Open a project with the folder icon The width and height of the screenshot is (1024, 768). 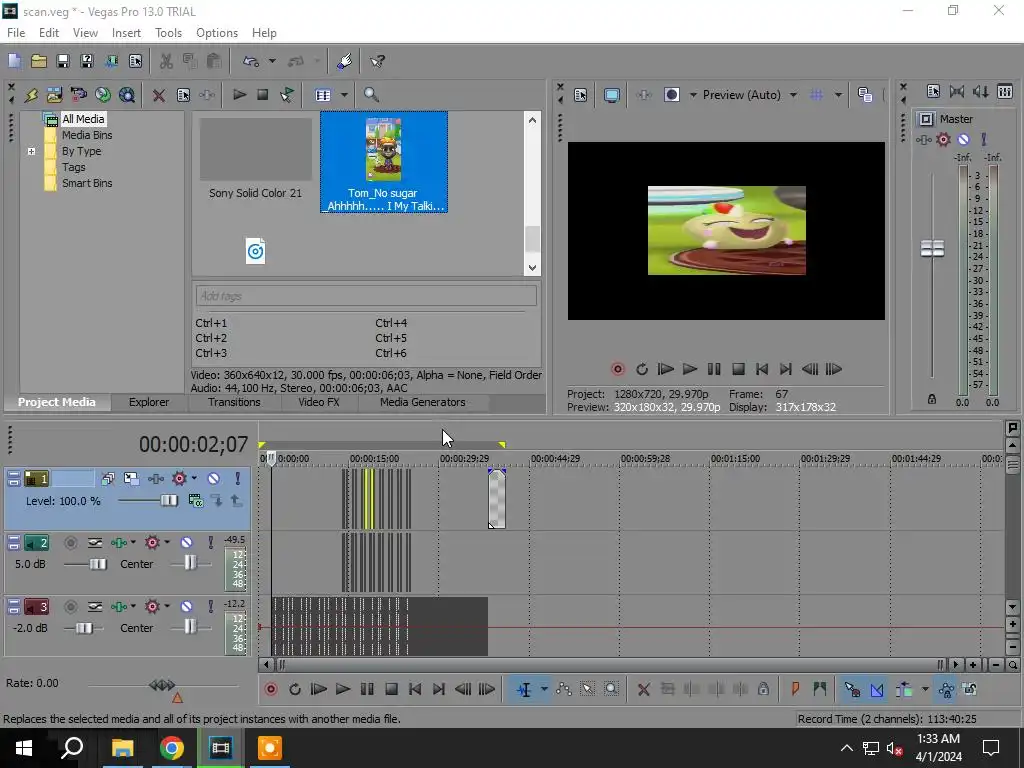click(x=39, y=61)
